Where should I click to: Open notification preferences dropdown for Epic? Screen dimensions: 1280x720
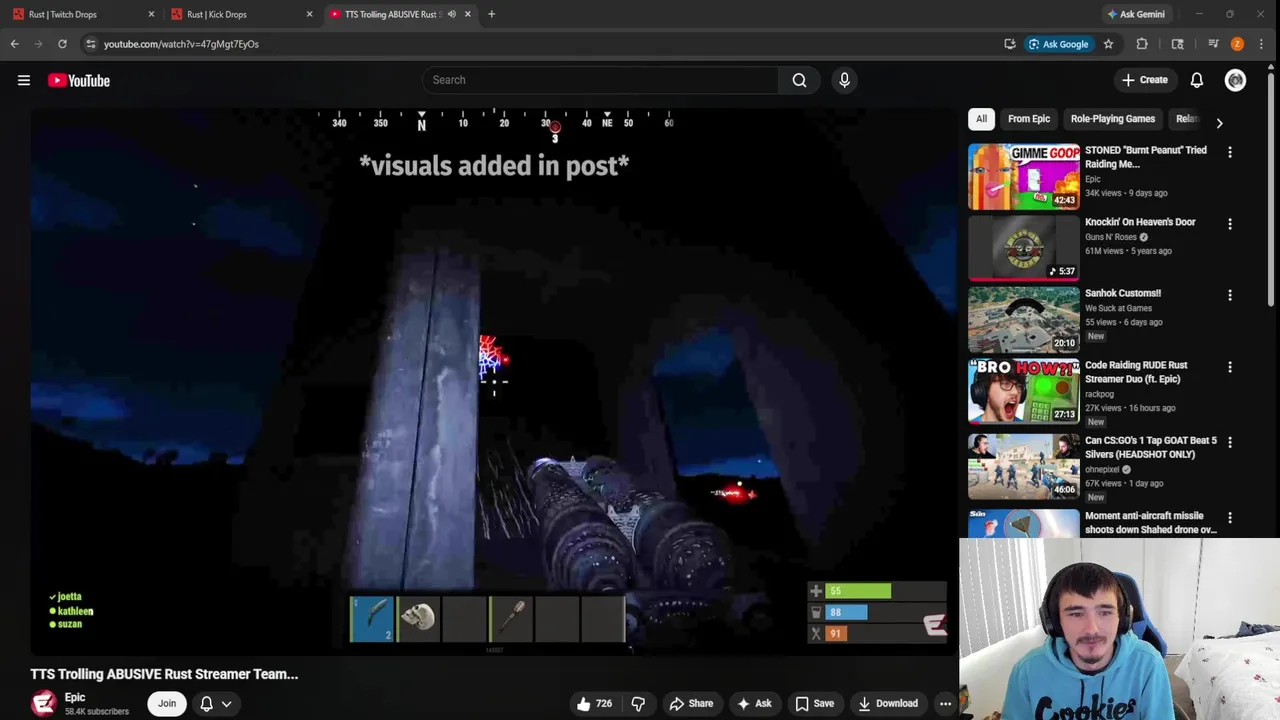coord(215,704)
